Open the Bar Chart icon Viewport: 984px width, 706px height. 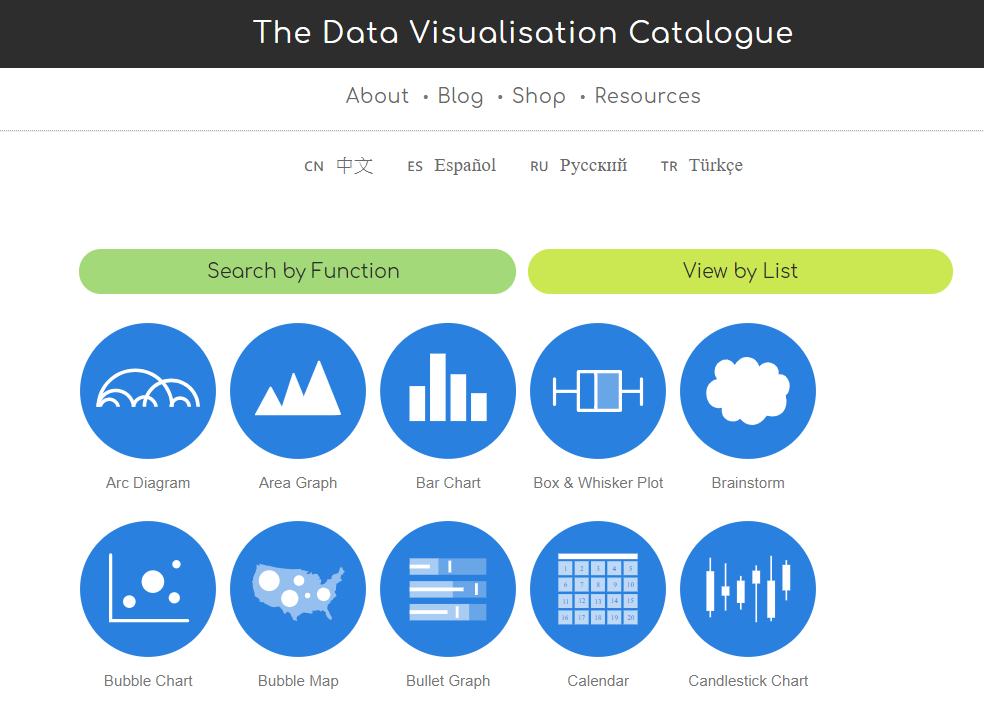click(448, 391)
